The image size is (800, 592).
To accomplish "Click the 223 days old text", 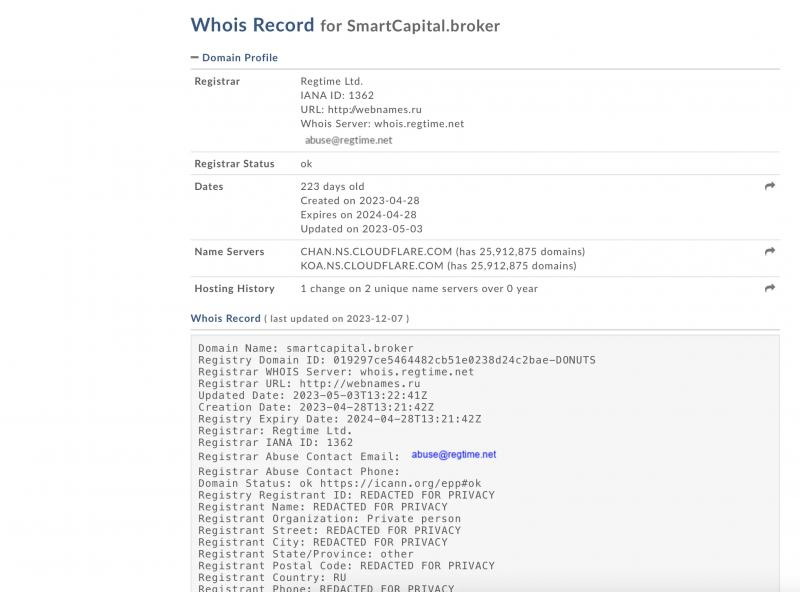I will 332,186.
